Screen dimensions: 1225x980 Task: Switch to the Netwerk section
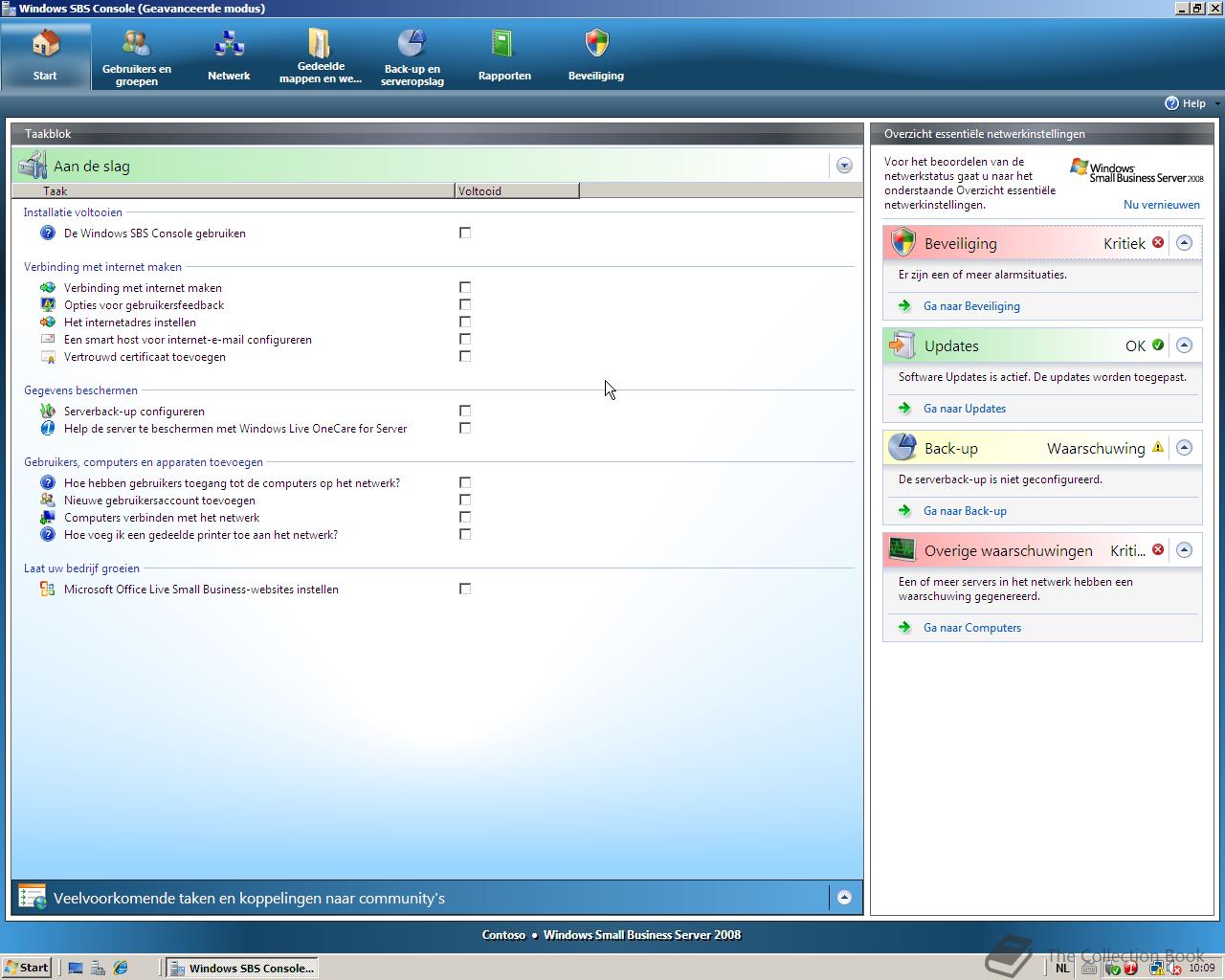pos(229,57)
